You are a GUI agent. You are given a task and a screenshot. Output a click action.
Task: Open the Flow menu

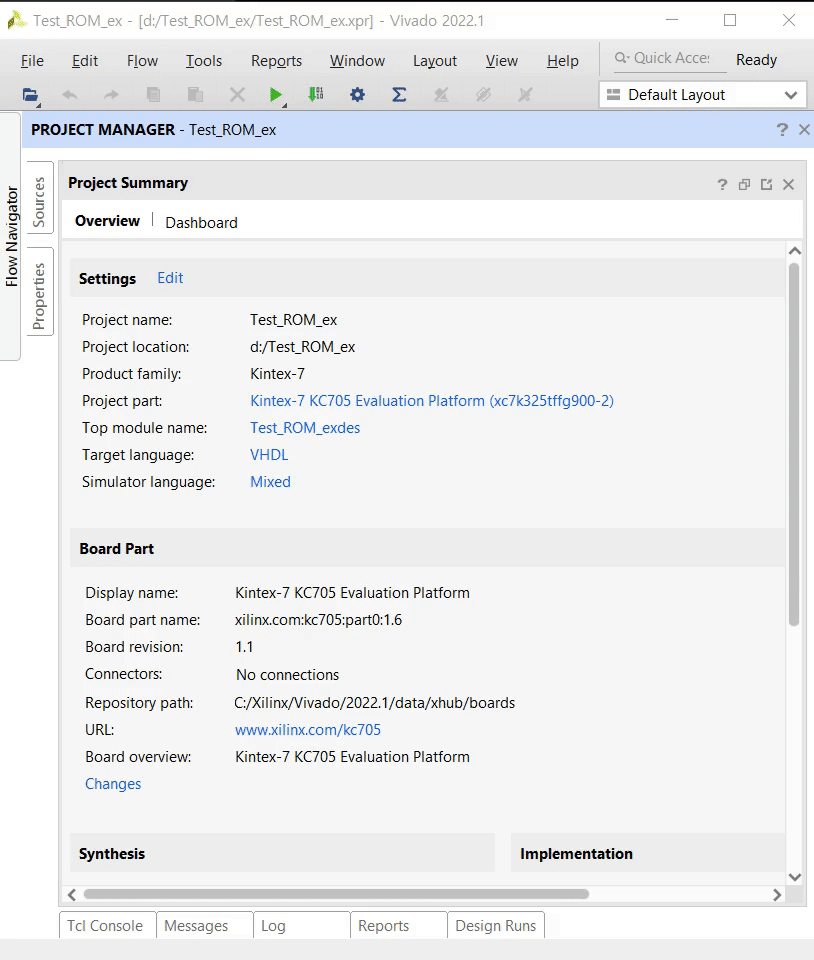pyautogui.click(x=142, y=61)
